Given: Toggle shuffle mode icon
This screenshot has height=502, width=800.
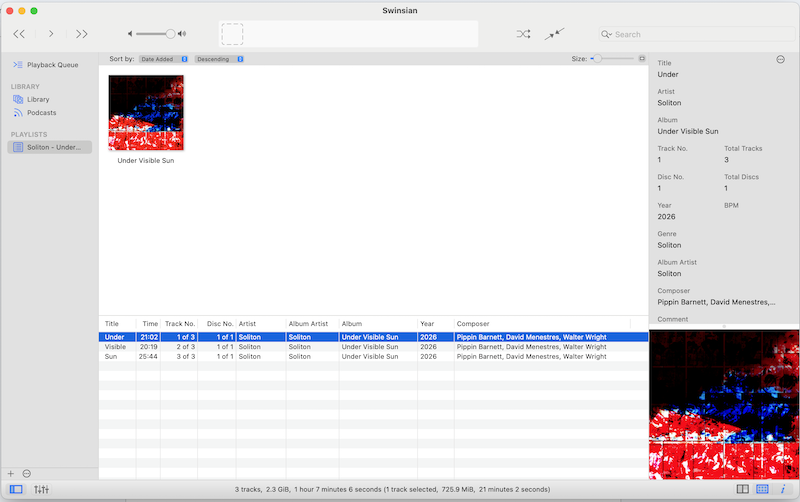Looking at the screenshot, I should tap(523, 34).
